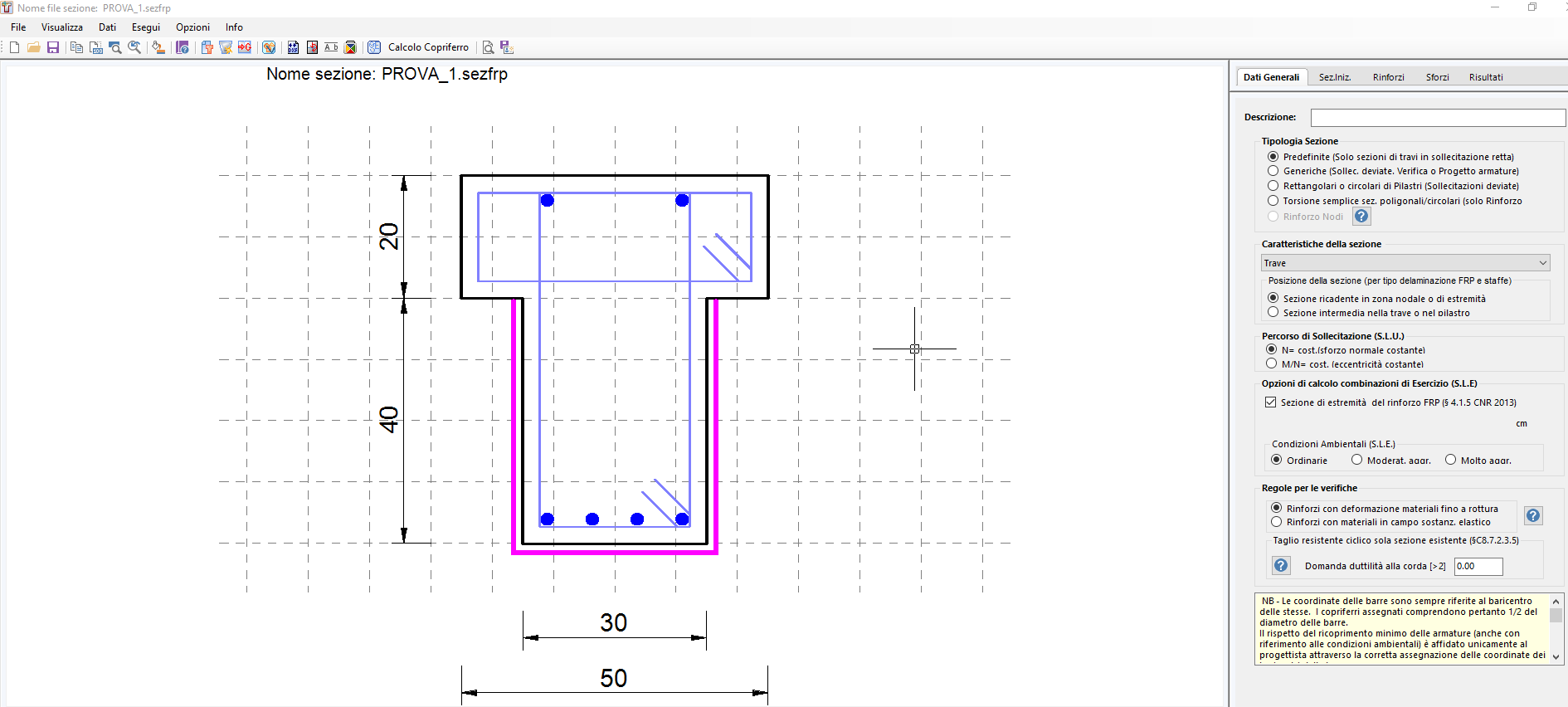Image resolution: width=1568 pixels, height=707 pixels.
Task: Click the copy documents toolbar icon
Action: coord(76,47)
